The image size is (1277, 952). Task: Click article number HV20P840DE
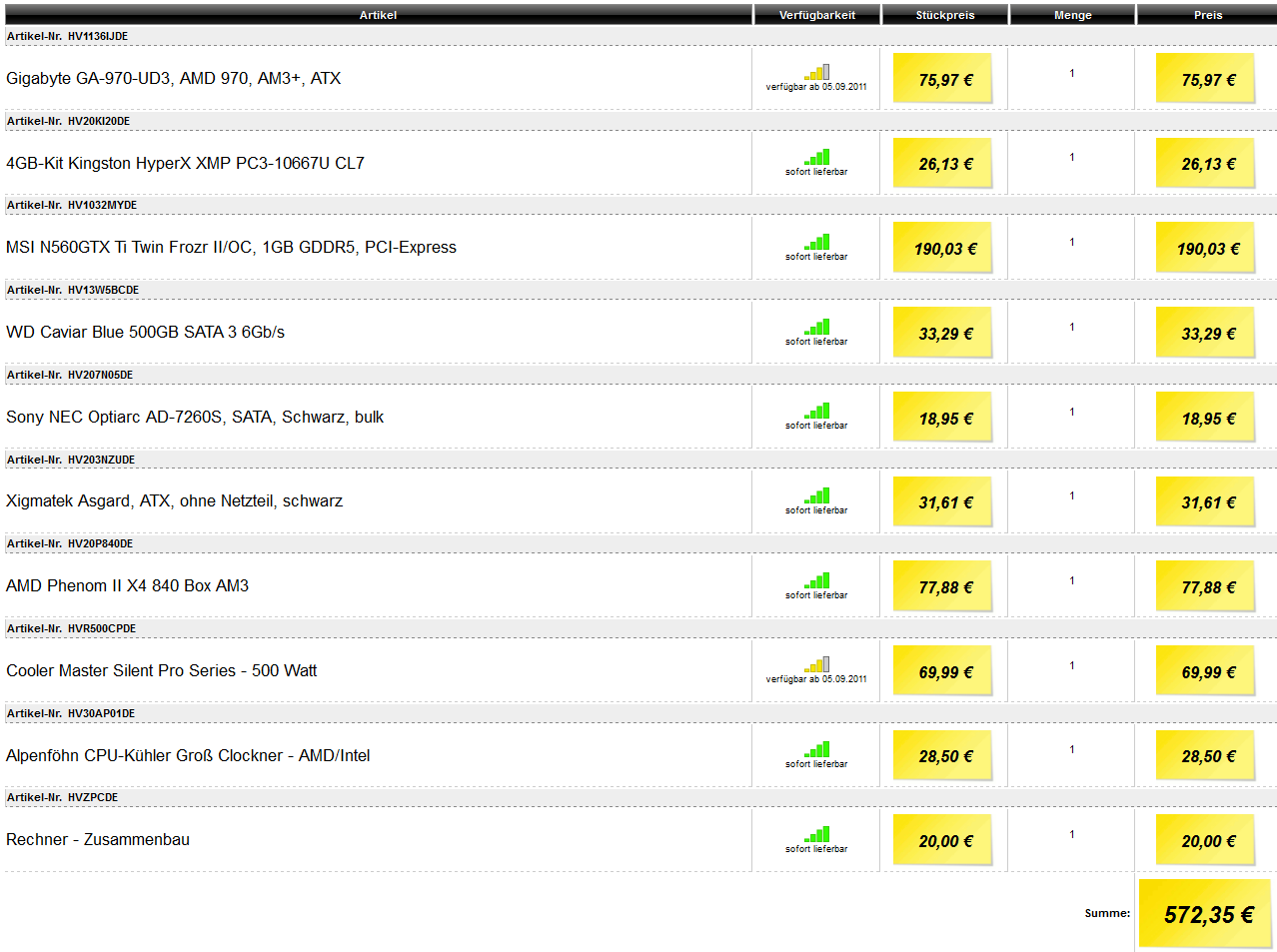click(x=100, y=543)
